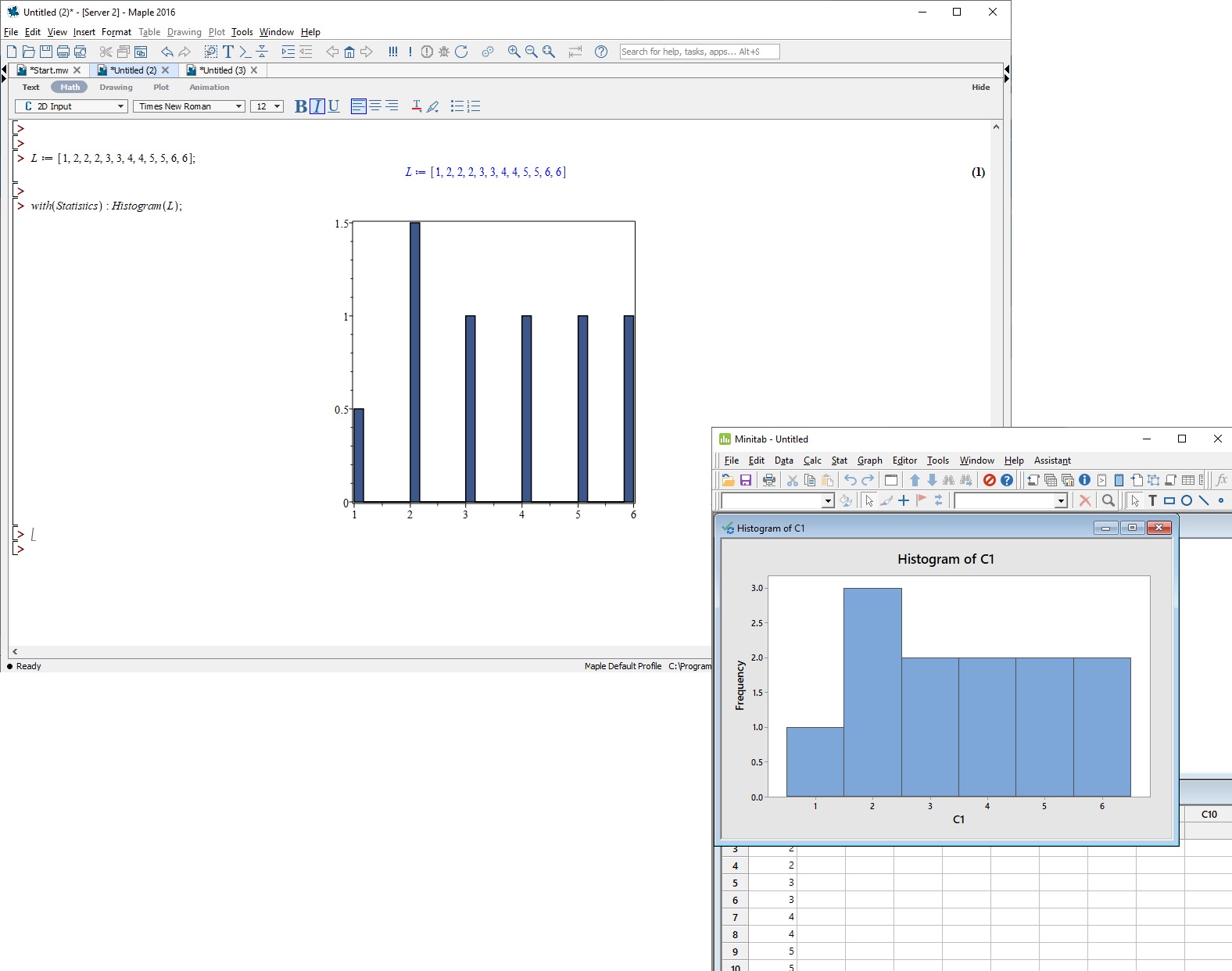The height and width of the screenshot is (971, 1232).
Task: Save the Maple worksheet
Action: (46, 52)
